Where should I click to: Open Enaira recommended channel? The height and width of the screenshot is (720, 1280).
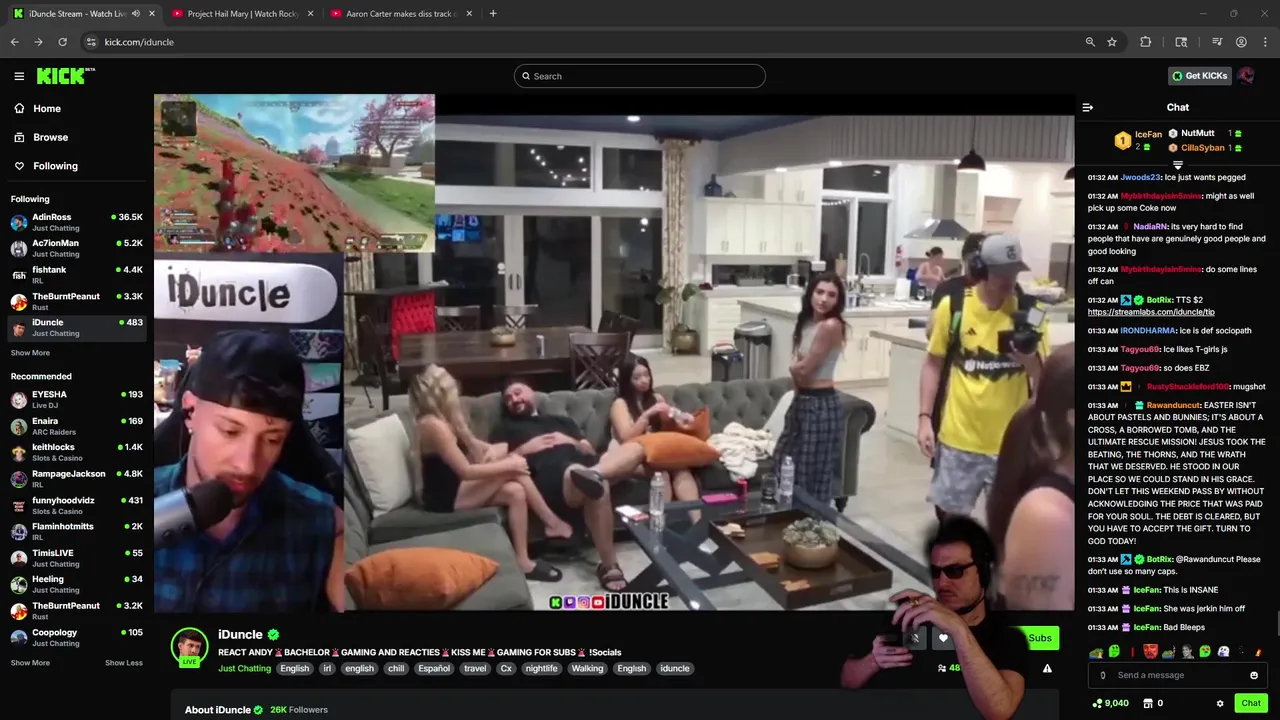coord(77,426)
